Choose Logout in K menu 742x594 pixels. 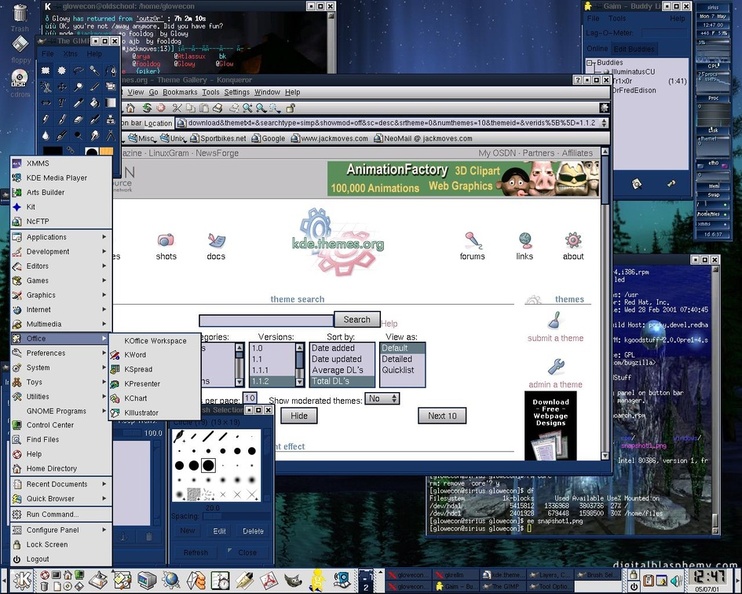tap(61, 559)
